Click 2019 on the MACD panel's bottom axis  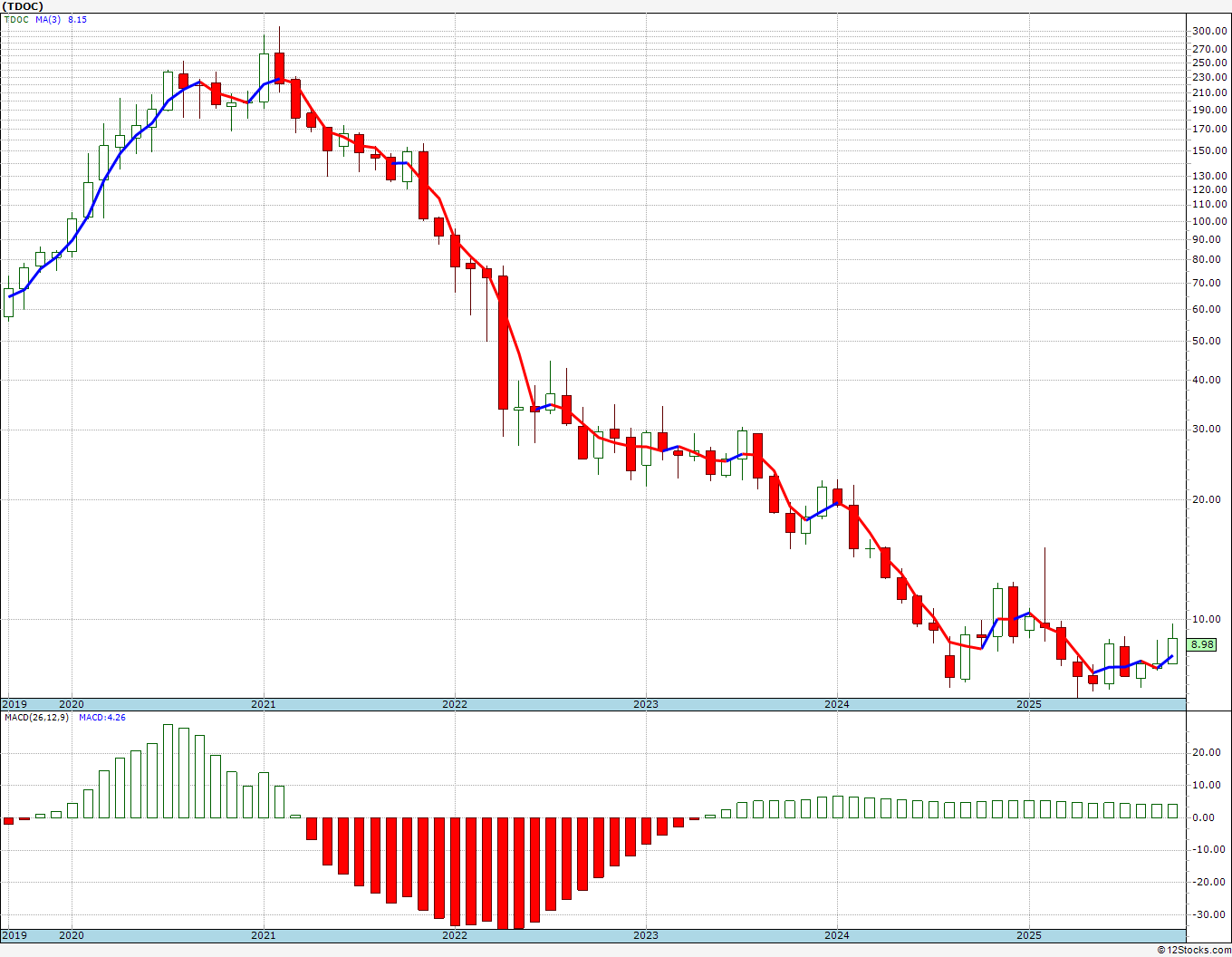(14, 935)
